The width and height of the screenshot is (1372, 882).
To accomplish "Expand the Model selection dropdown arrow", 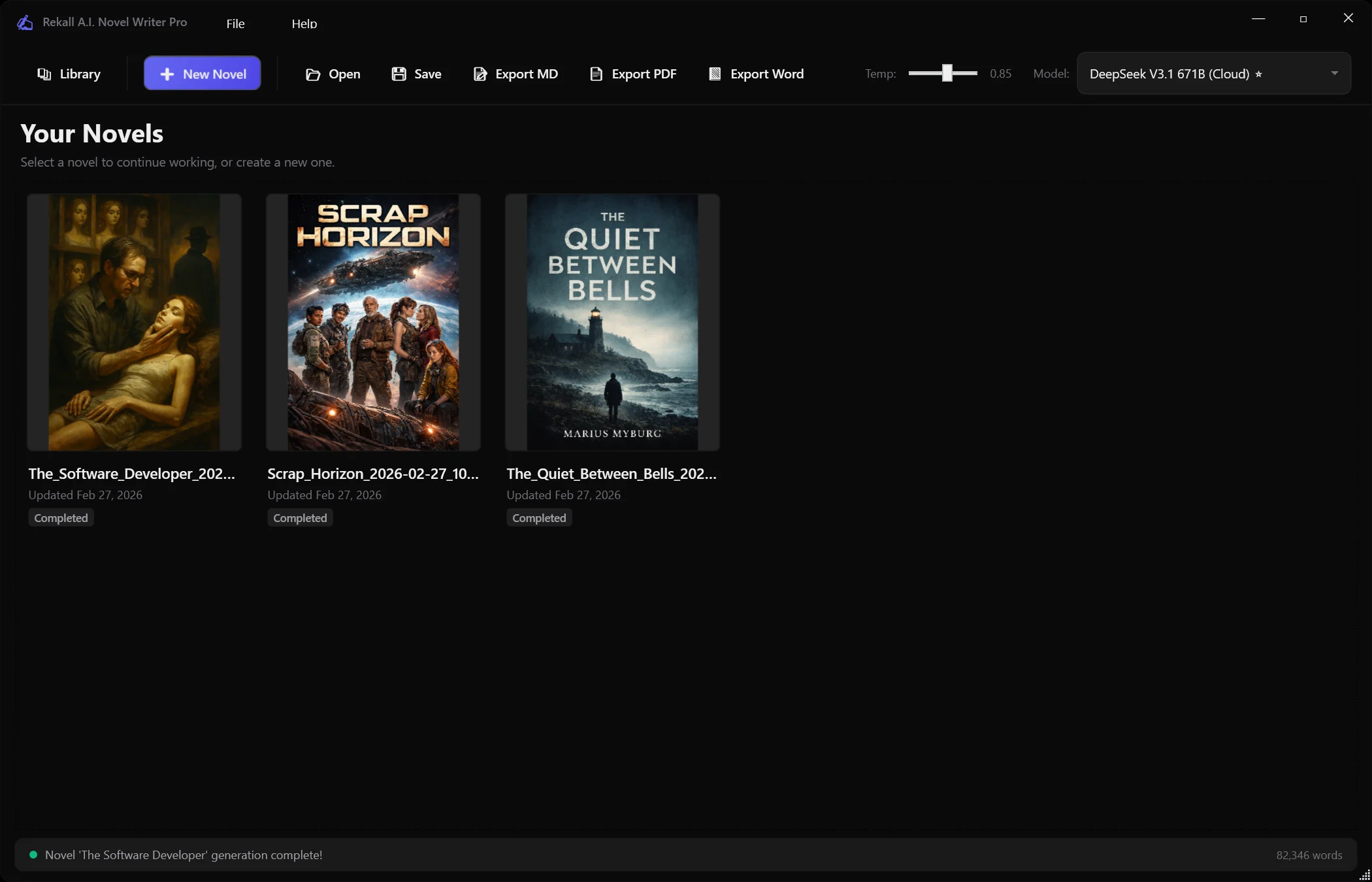I will tap(1335, 73).
